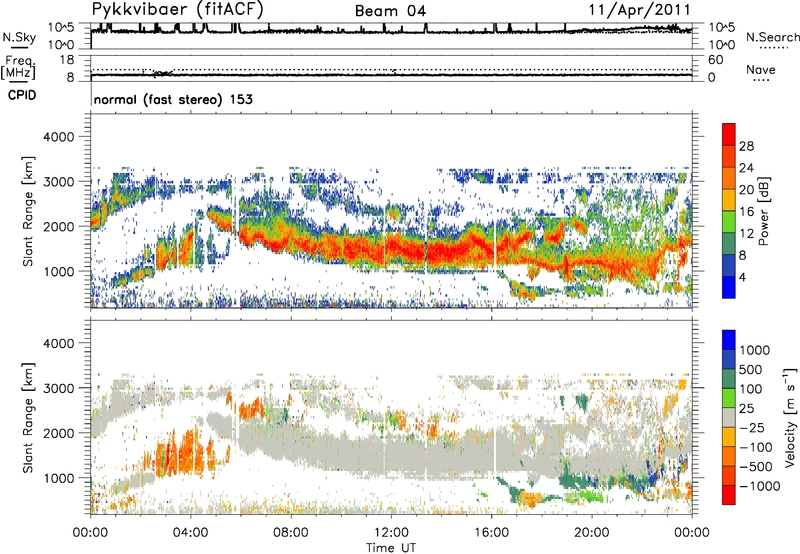Image resolution: width=800 pixels, height=554 pixels.
Task: Click the 'Freq. [MHz]' axis label
Action: tap(18, 68)
